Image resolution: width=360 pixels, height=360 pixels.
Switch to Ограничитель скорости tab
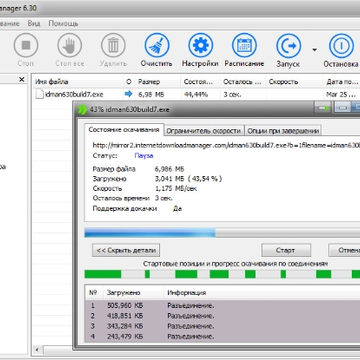pyautogui.click(x=204, y=131)
